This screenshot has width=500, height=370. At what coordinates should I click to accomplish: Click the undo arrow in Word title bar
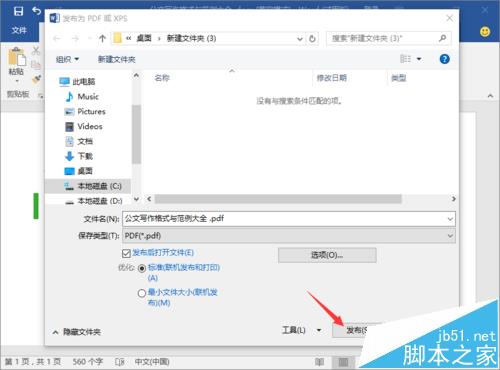tap(36, 11)
